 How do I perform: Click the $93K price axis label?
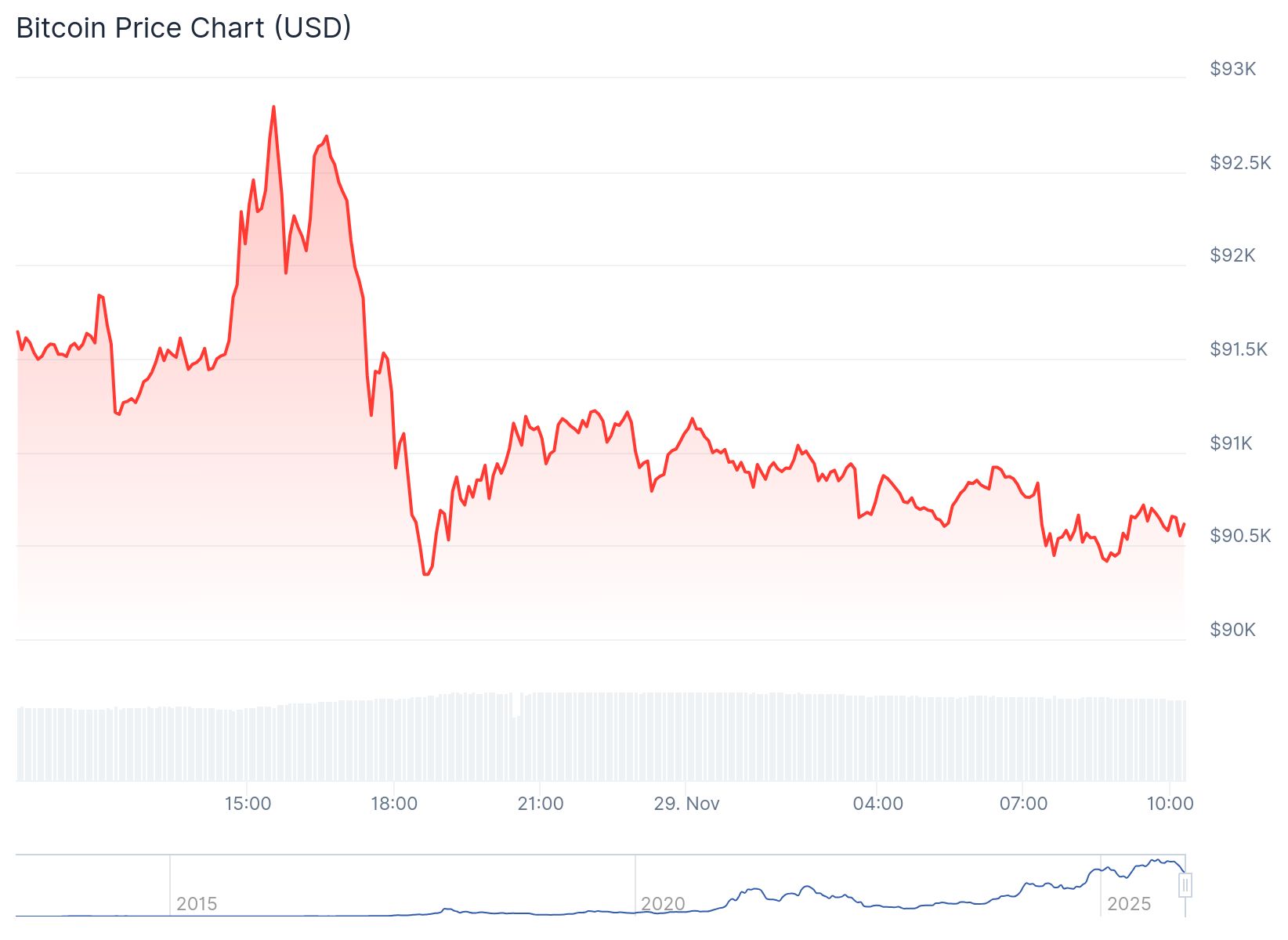coord(1233,69)
